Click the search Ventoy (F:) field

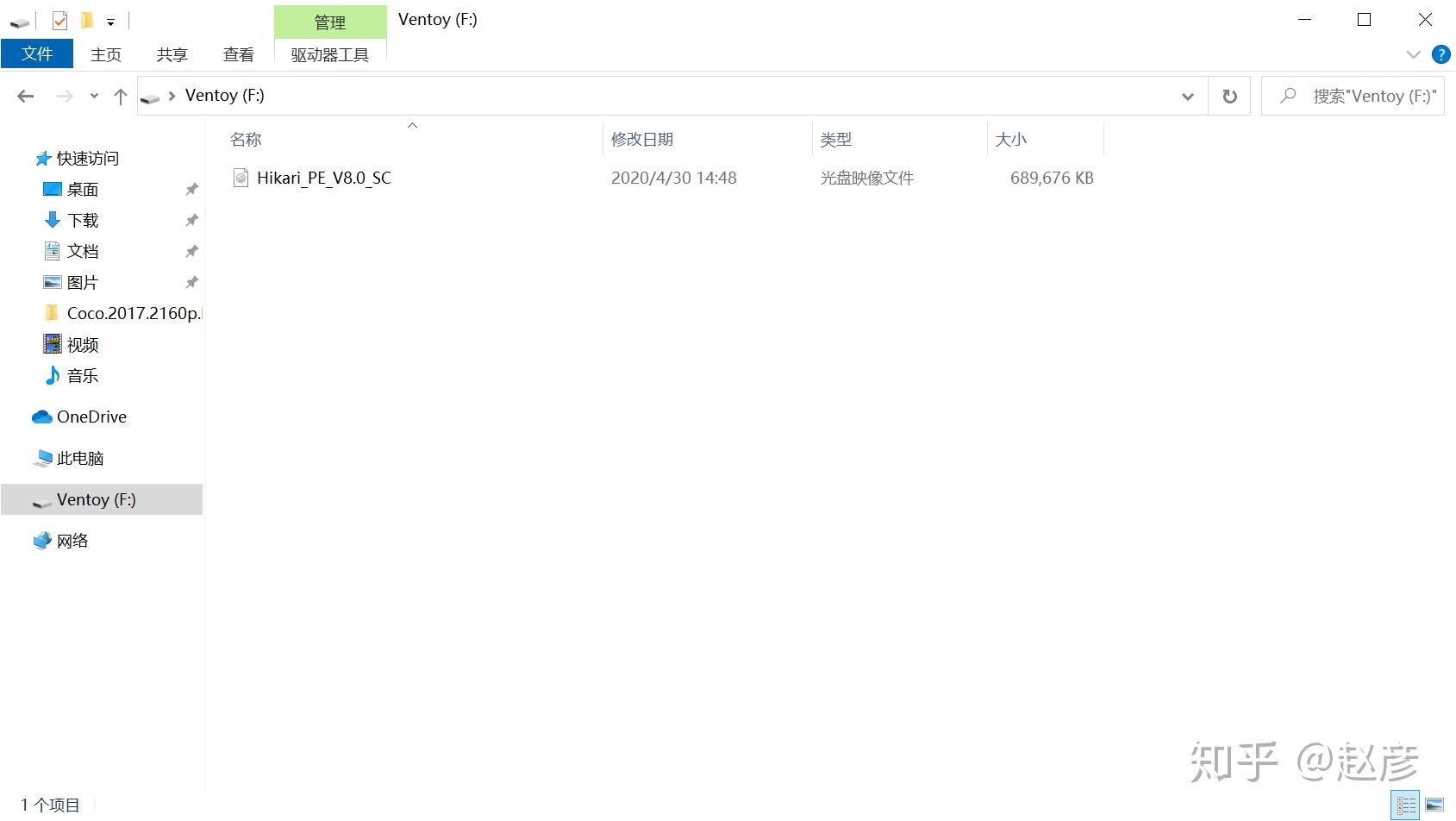1353,96
